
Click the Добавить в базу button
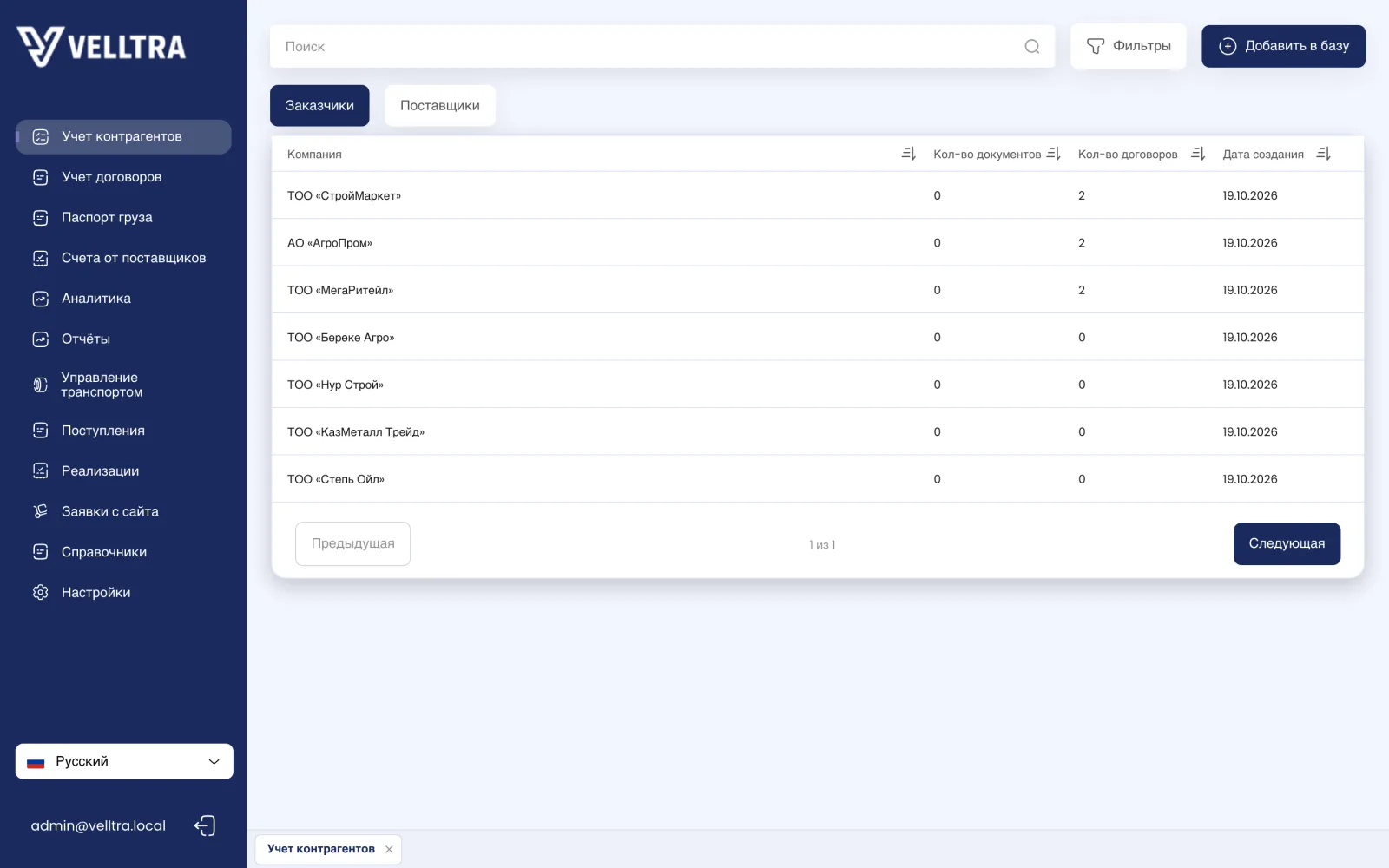coord(1283,46)
